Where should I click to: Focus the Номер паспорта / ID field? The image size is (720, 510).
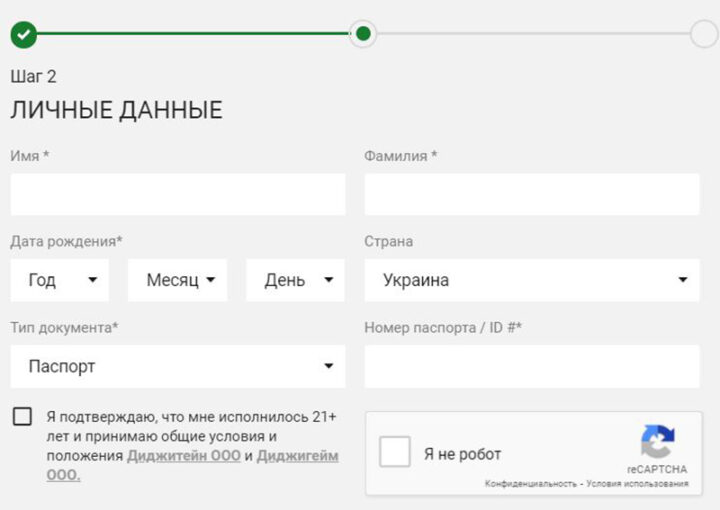[x=532, y=366]
